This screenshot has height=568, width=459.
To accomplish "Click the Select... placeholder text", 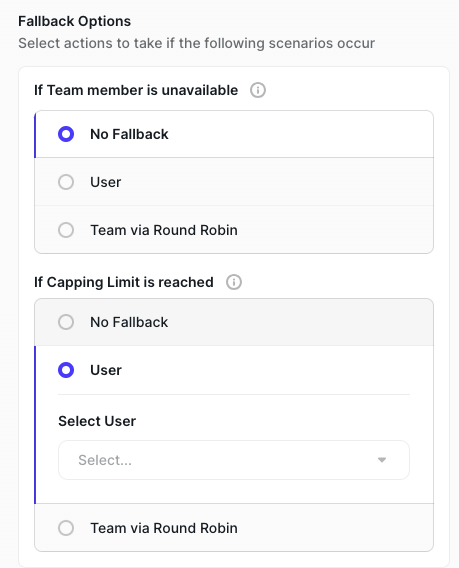I will (x=105, y=460).
